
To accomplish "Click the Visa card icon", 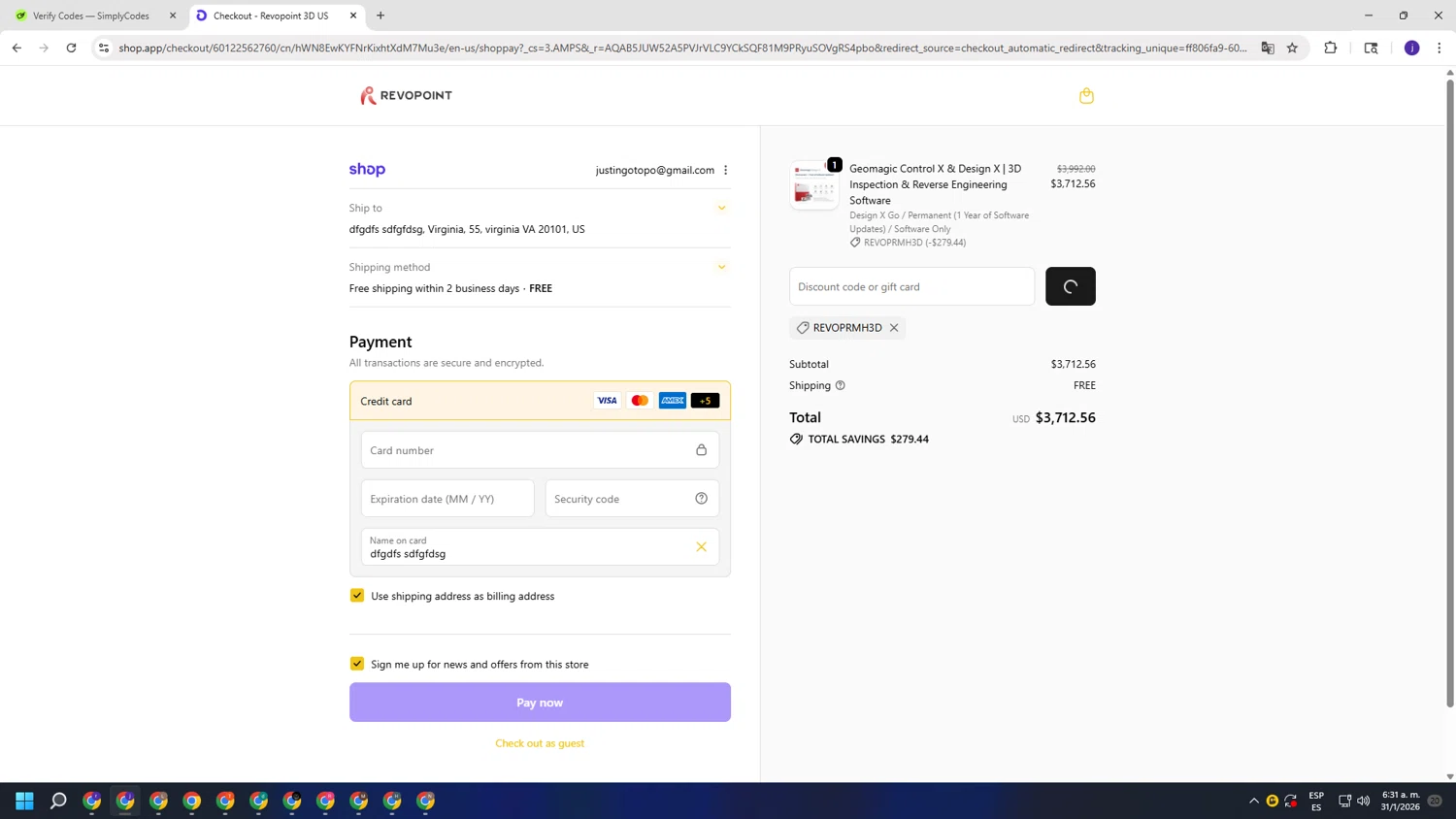I will (x=607, y=401).
